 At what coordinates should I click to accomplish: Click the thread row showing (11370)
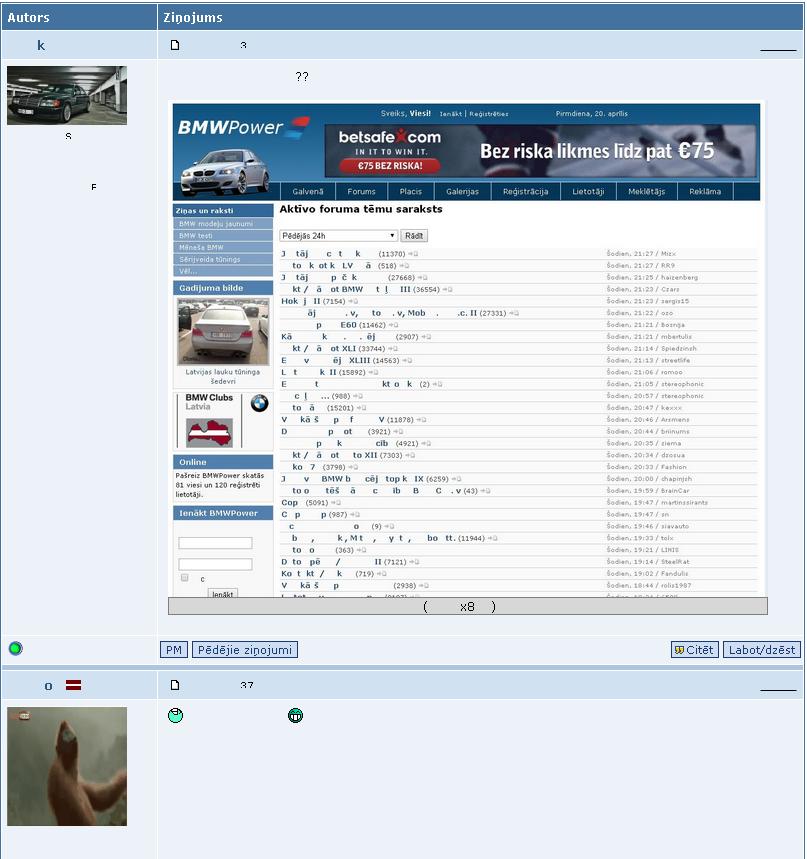tap(519, 254)
